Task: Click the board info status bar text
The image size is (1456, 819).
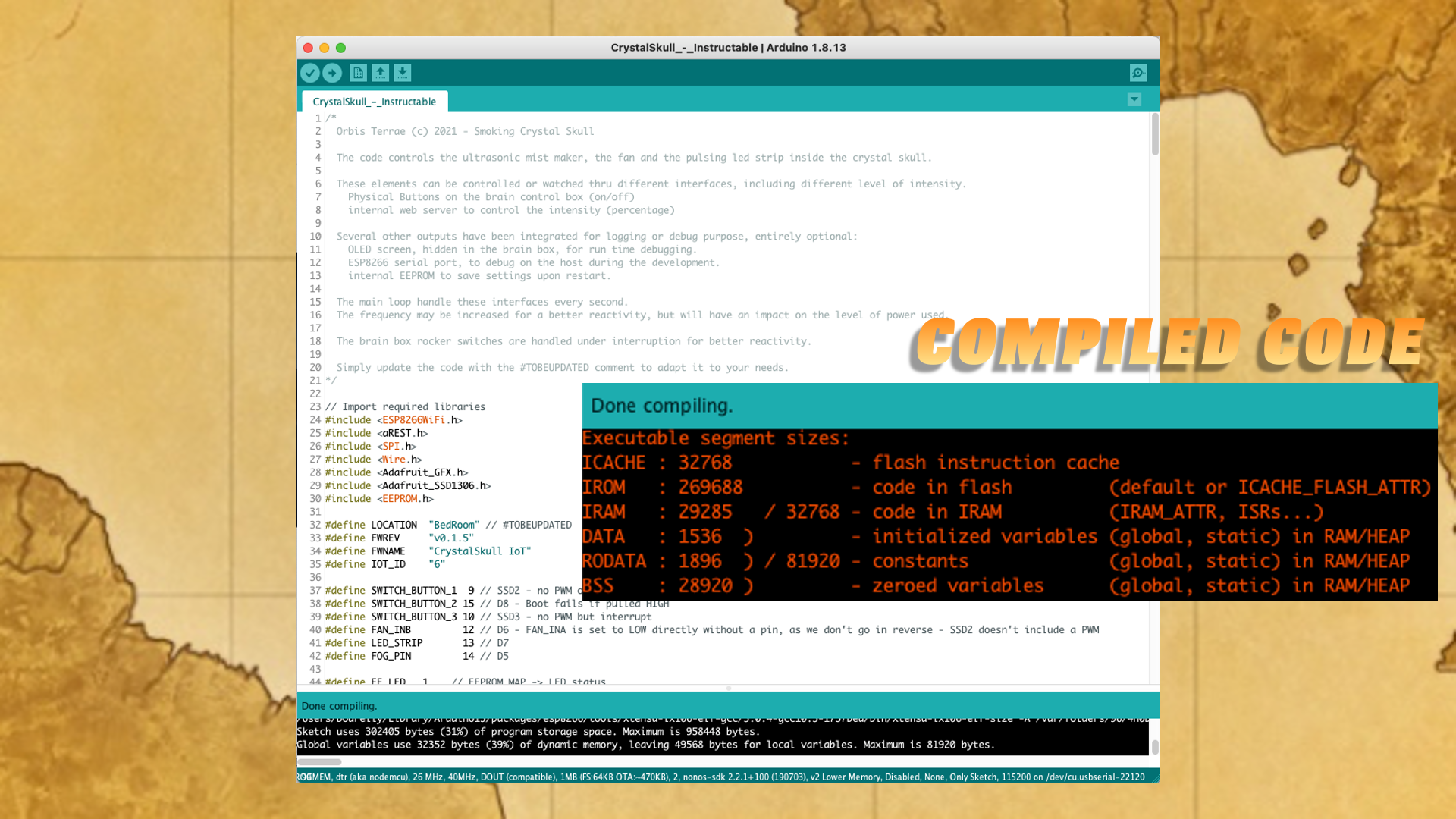Action: (x=720, y=777)
